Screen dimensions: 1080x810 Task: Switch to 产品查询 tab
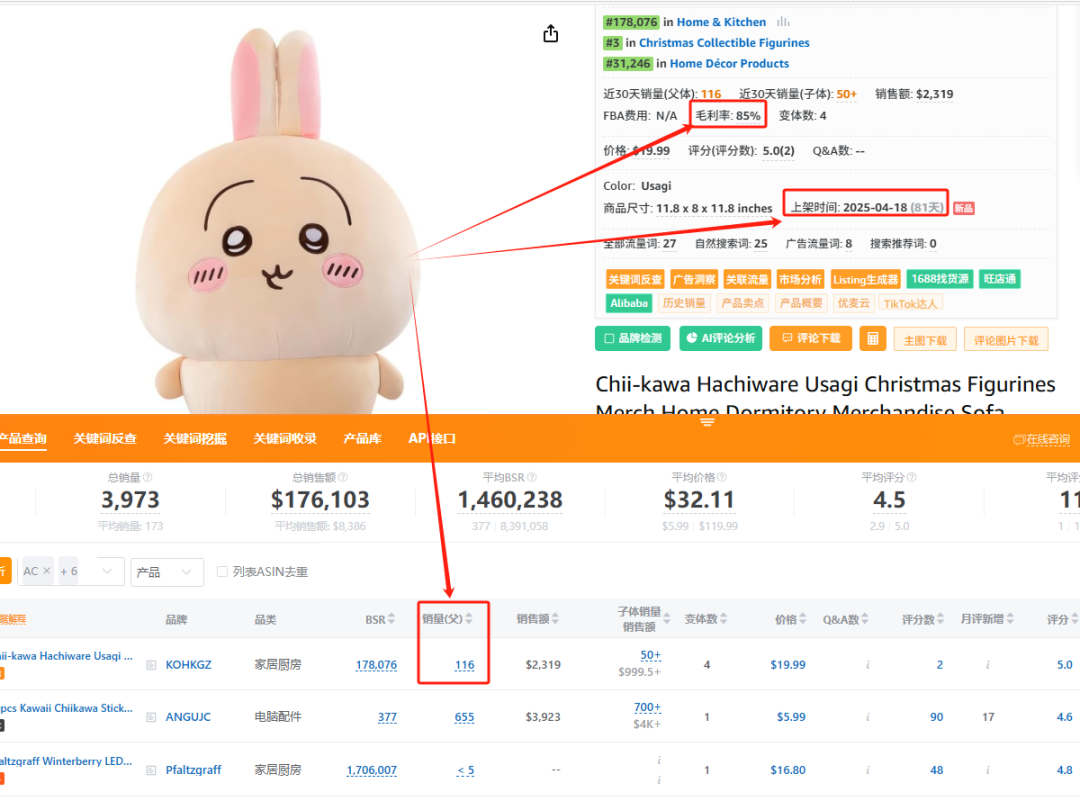pos(23,439)
